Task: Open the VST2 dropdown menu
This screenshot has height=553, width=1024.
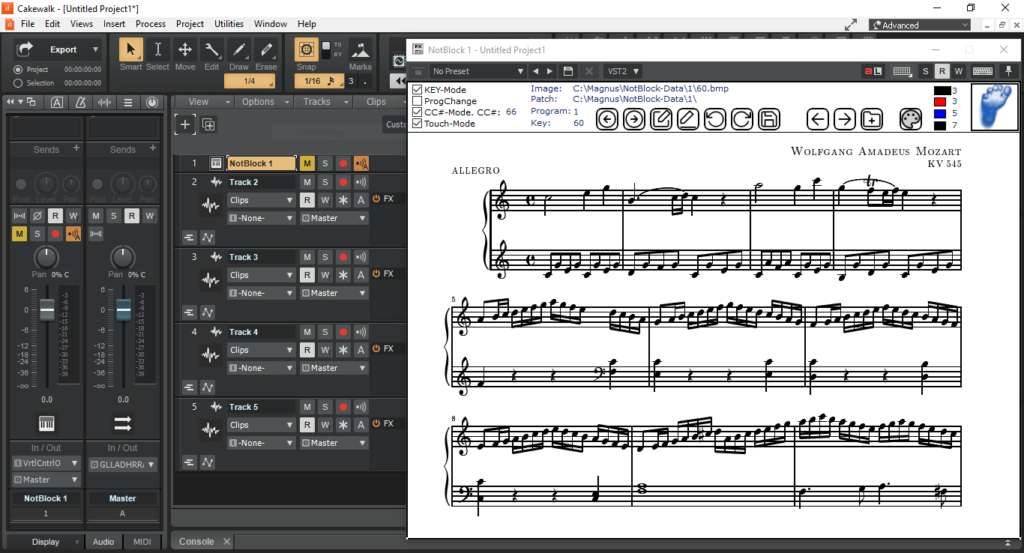Action: (623, 71)
